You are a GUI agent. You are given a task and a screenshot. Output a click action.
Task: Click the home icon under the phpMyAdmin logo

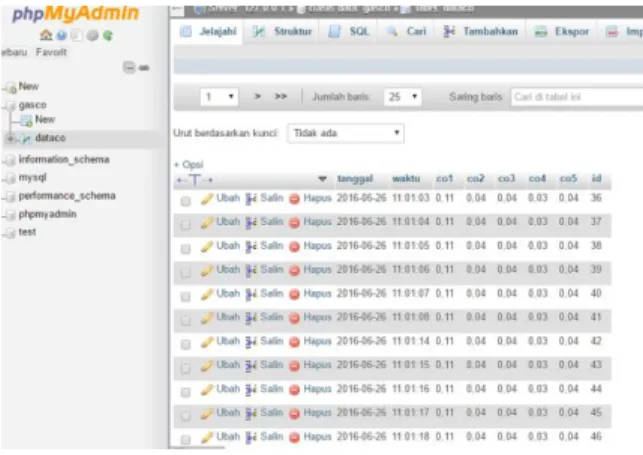click(46, 35)
